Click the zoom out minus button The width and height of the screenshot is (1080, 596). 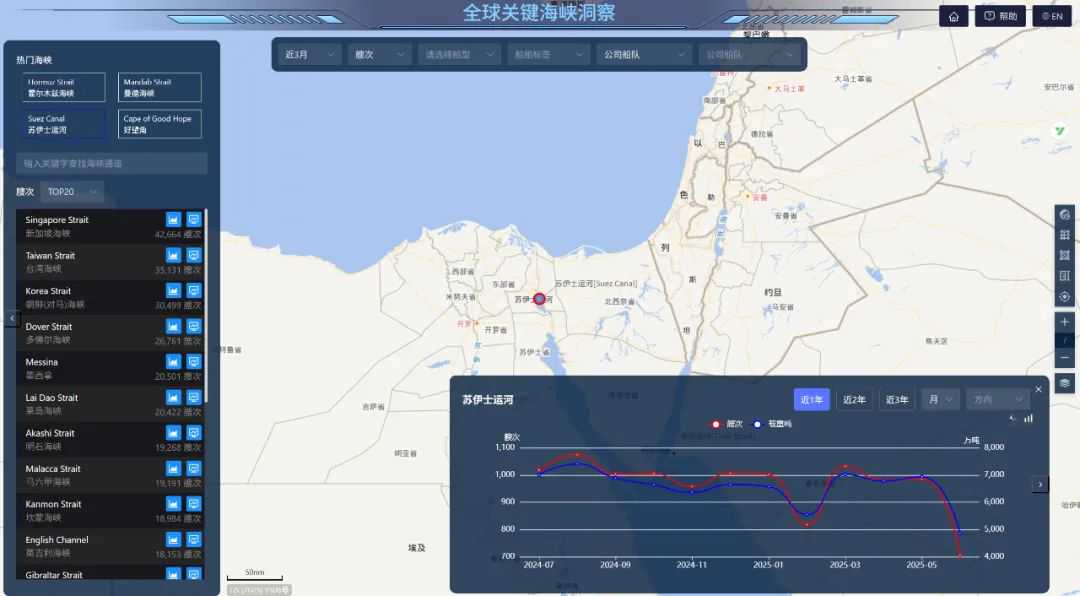1064,358
